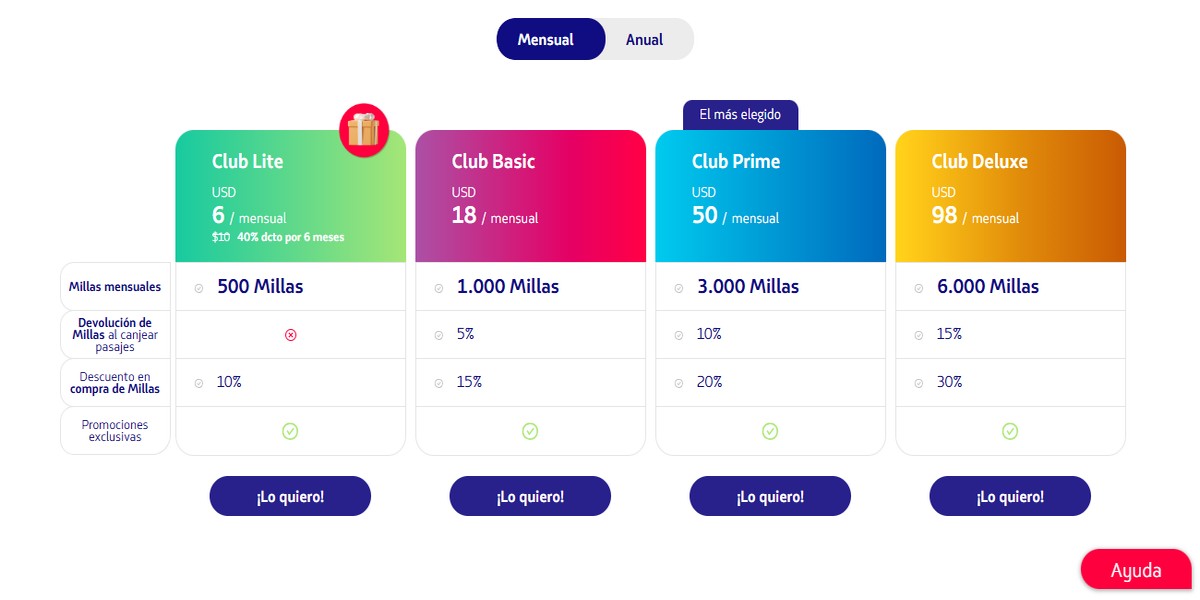The height and width of the screenshot is (600, 1200).
Task: Switch billing to Mensual
Action: (x=546, y=40)
